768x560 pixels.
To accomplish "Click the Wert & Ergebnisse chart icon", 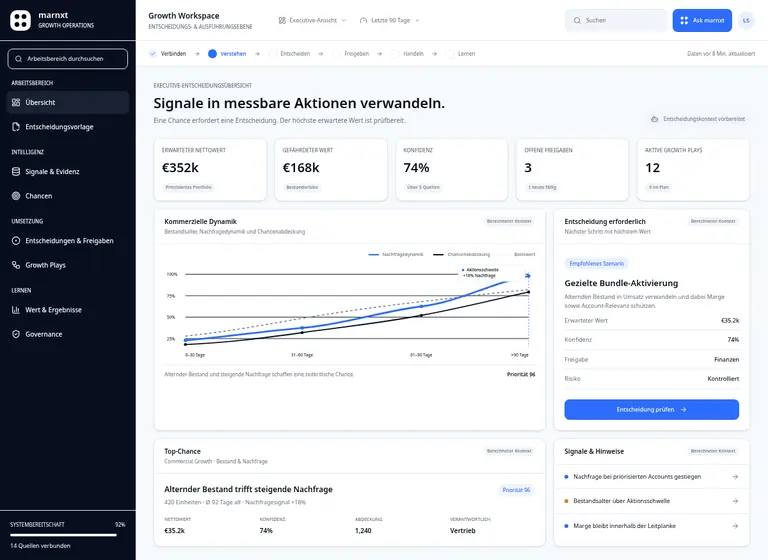I will [16, 310].
